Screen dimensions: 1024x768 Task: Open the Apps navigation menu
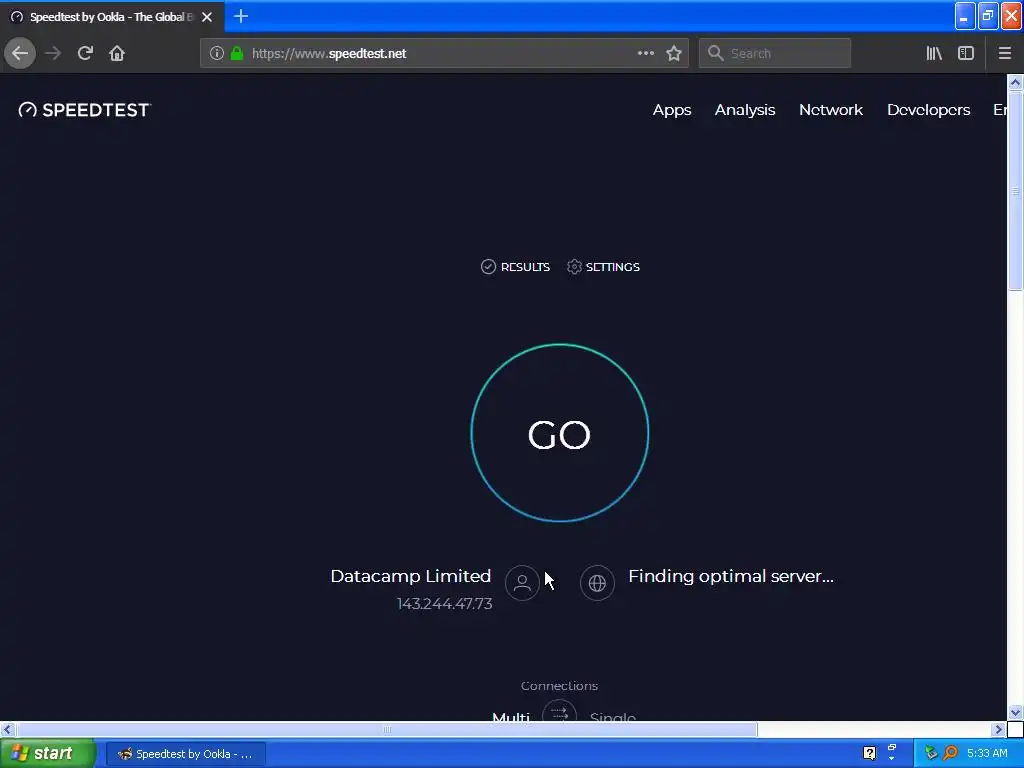click(x=672, y=110)
